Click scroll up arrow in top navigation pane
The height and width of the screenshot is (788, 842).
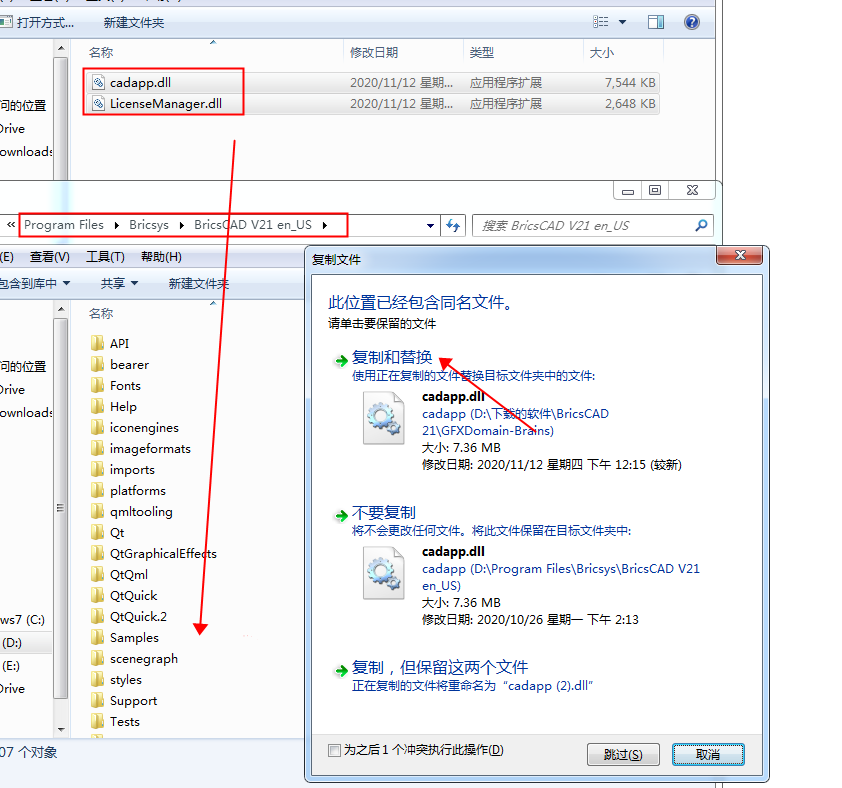tap(61, 48)
